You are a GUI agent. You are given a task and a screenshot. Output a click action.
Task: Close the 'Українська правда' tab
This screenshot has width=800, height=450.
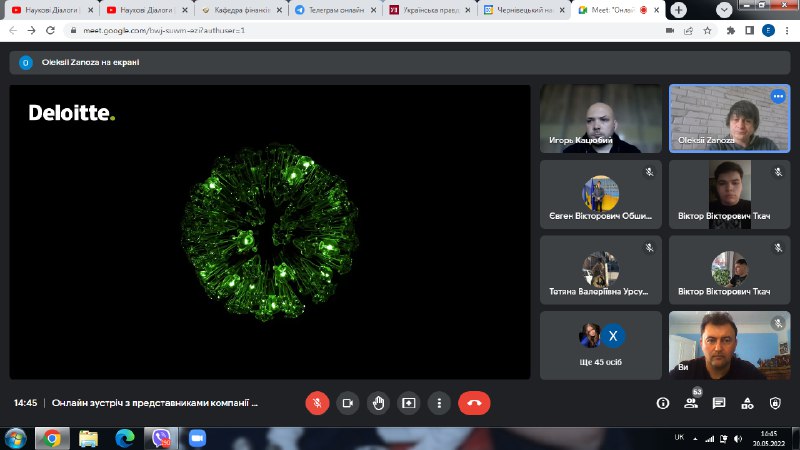(468, 10)
